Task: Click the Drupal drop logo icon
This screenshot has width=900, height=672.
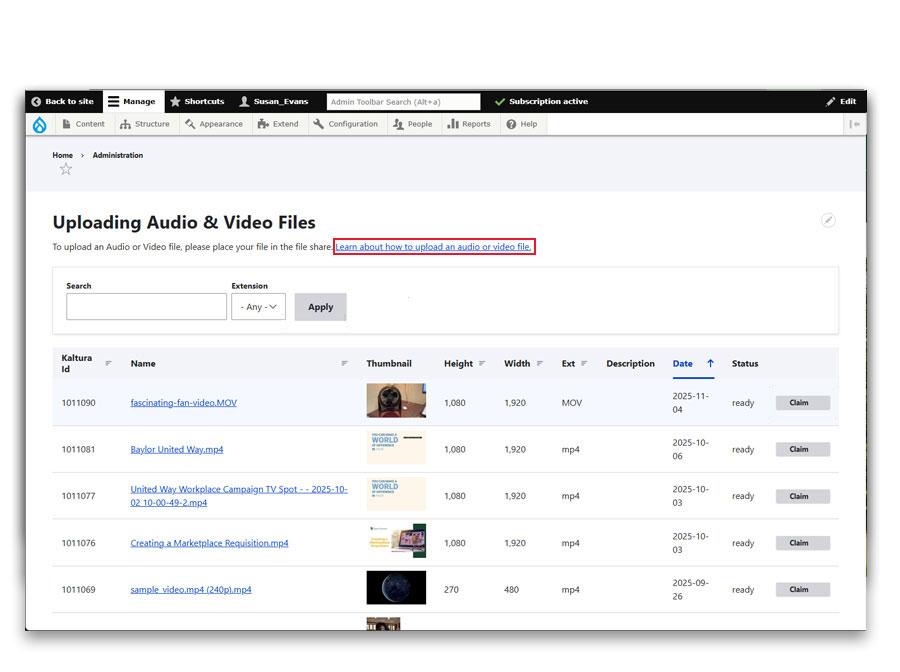Action: click(x=40, y=124)
